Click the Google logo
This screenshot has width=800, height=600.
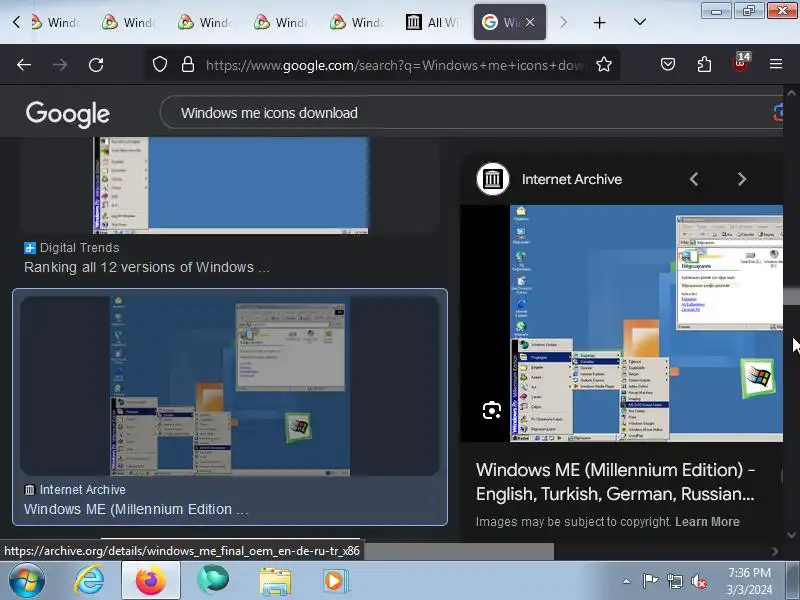click(x=68, y=114)
